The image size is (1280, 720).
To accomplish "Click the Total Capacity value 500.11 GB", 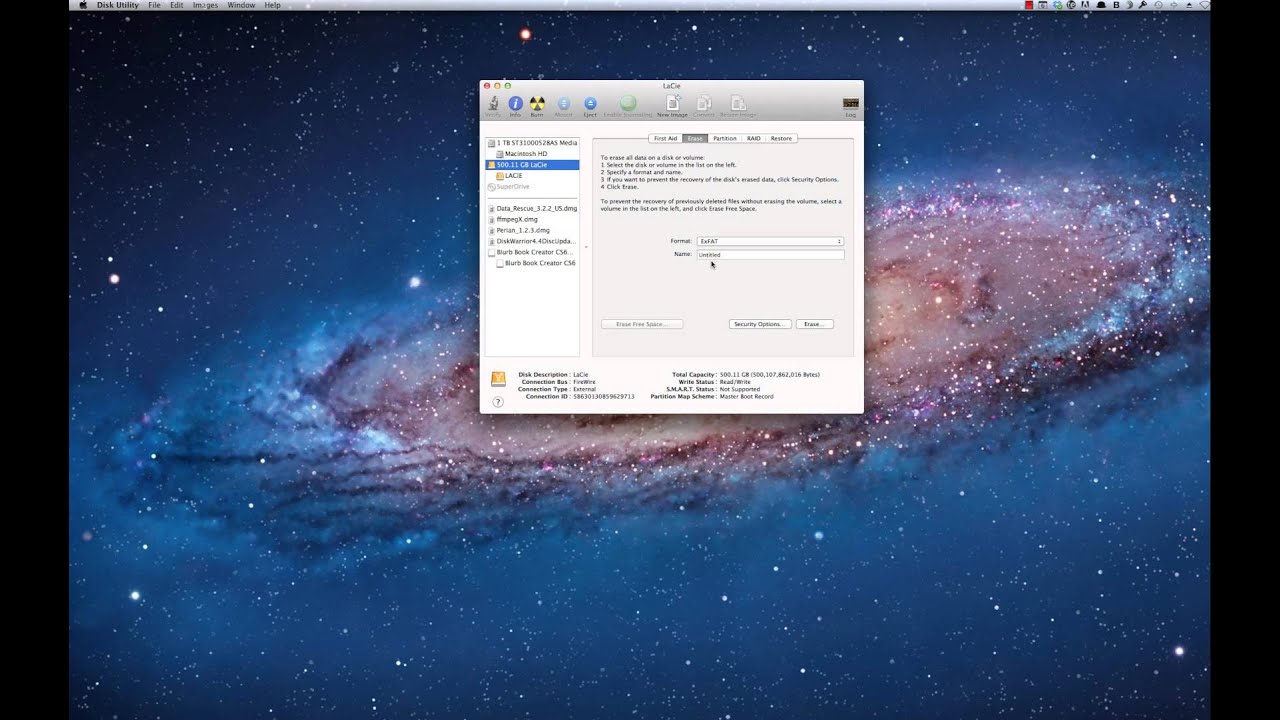I will tap(770, 374).
